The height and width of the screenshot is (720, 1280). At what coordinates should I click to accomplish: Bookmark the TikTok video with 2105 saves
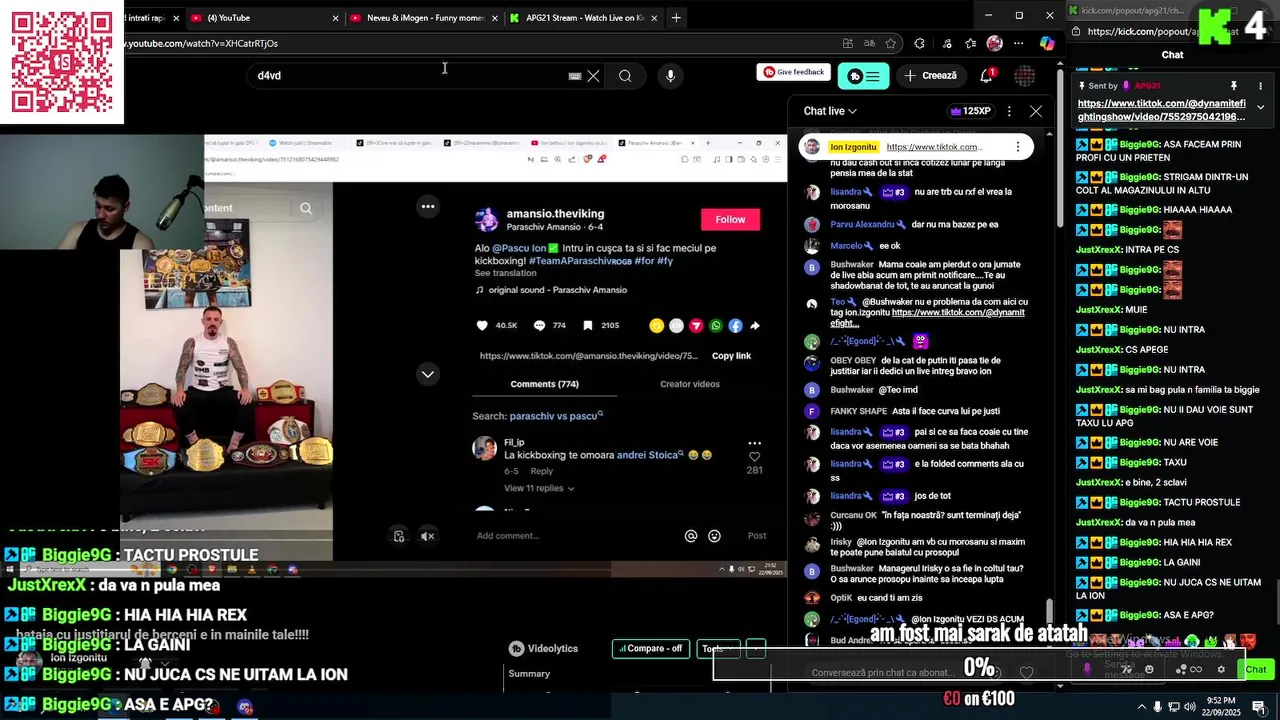[588, 325]
